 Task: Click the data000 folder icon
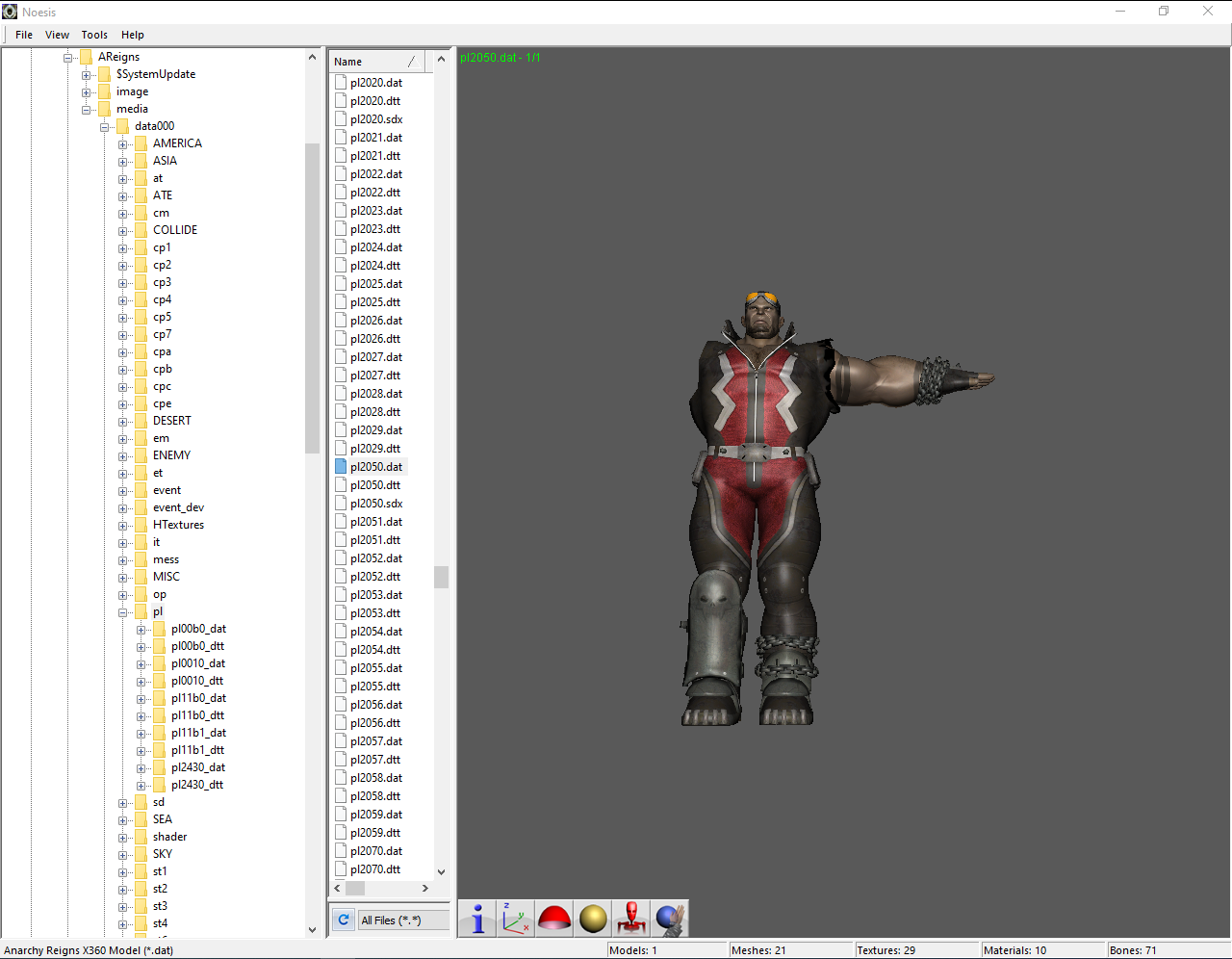(x=123, y=126)
